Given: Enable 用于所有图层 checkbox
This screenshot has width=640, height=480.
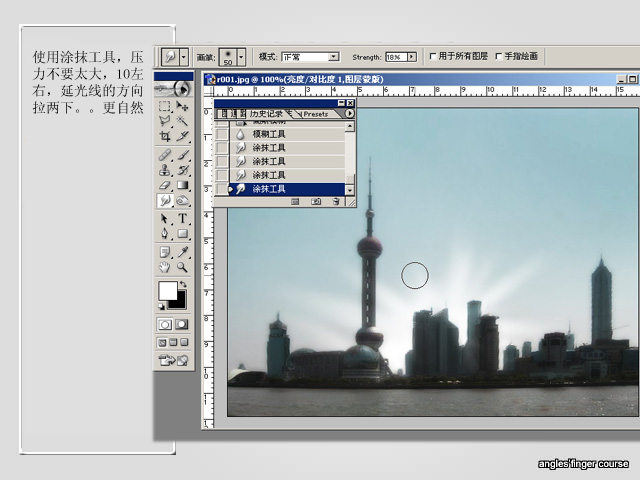Looking at the screenshot, I should pyautogui.click(x=433, y=56).
